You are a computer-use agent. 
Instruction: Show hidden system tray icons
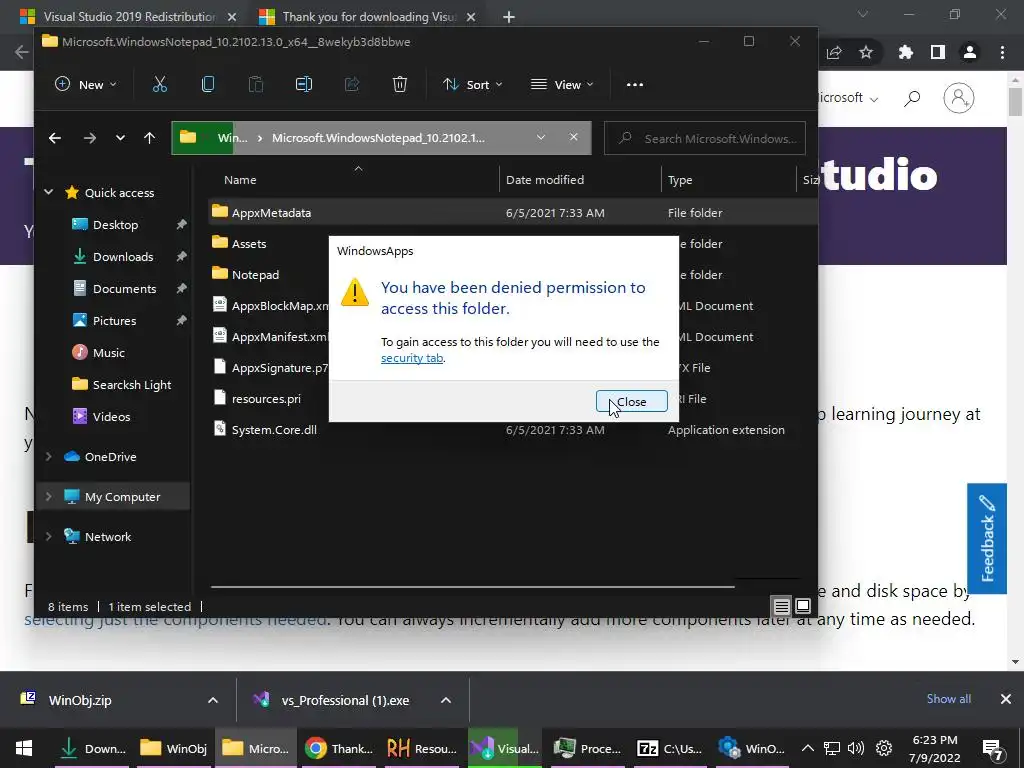coord(808,748)
